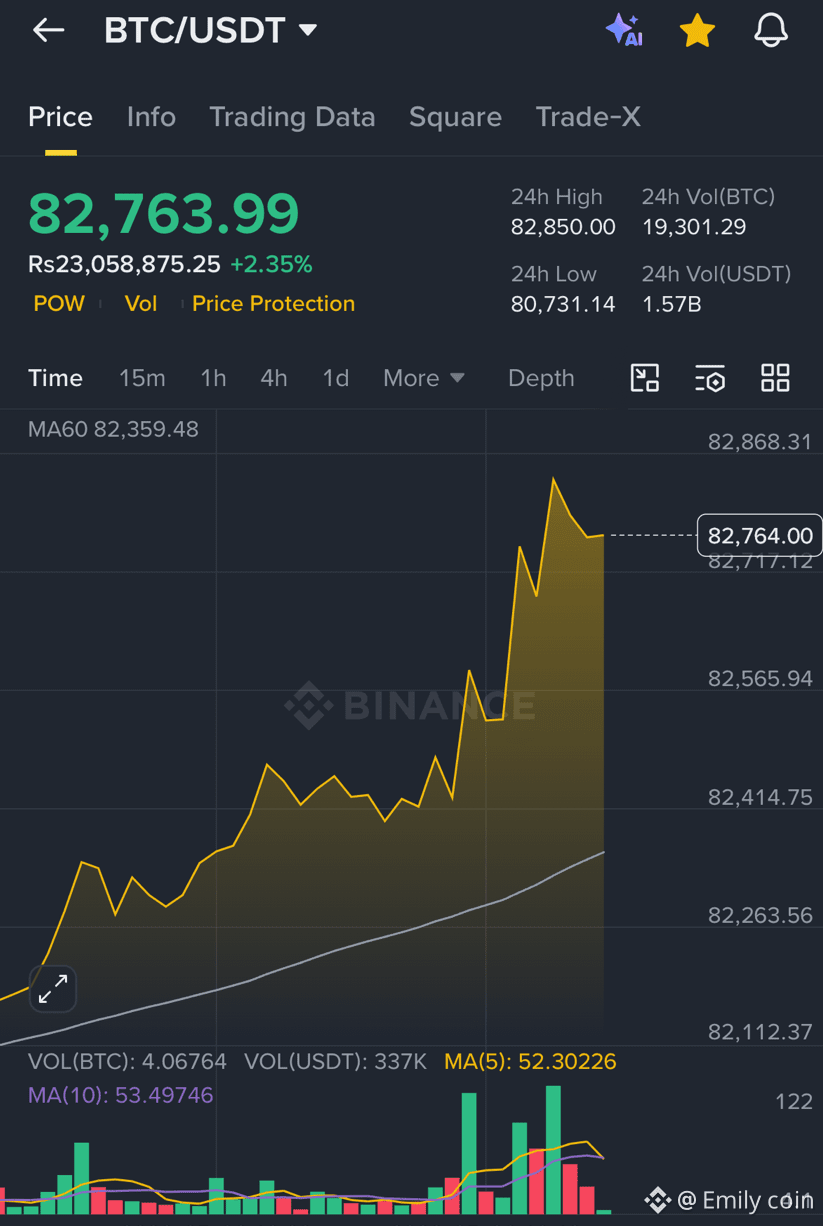This screenshot has width=823, height=1226.
Task: Click the 82,414.75 price axis label
Action: (760, 797)
